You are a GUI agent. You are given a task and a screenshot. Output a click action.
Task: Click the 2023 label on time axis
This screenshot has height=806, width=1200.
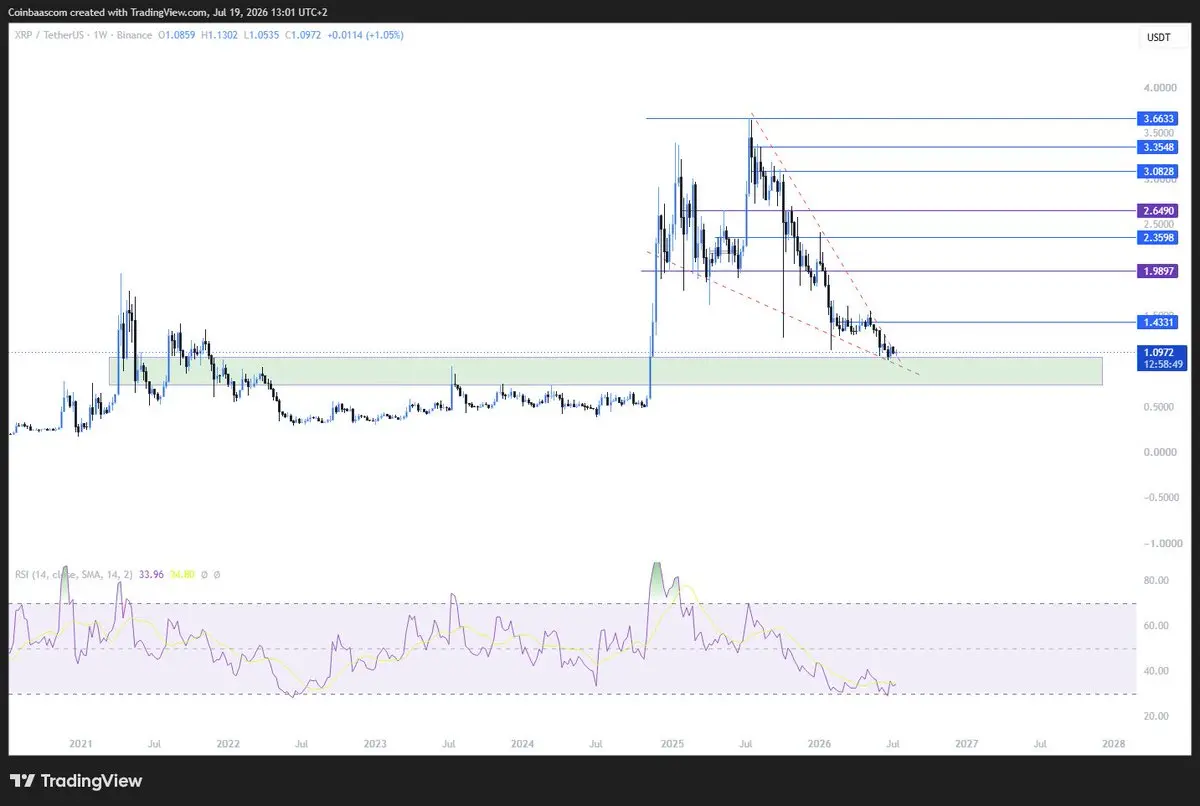click(x=375, y=744)
